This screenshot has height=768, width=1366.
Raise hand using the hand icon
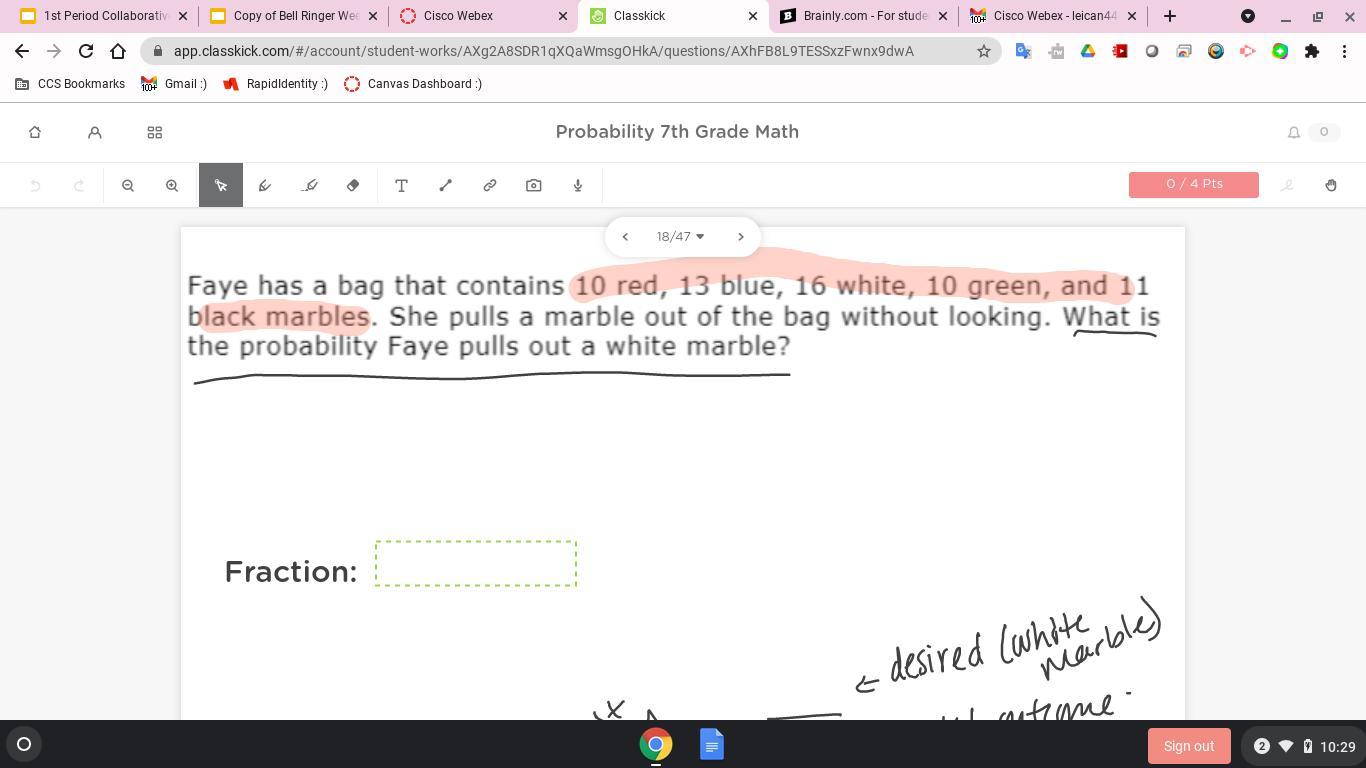pos(1331,185)
